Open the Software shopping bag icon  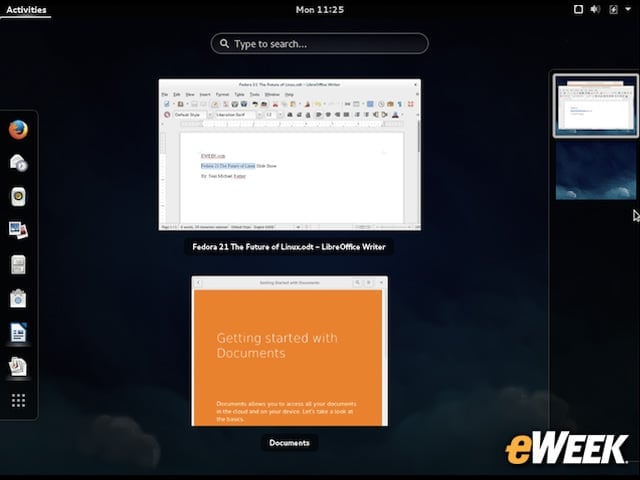click(18, 298)
